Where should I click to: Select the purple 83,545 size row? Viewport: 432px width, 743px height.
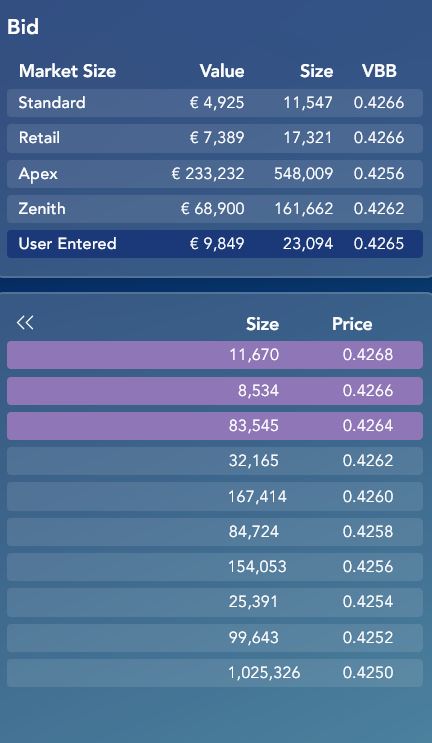click(x=215, y=426)
